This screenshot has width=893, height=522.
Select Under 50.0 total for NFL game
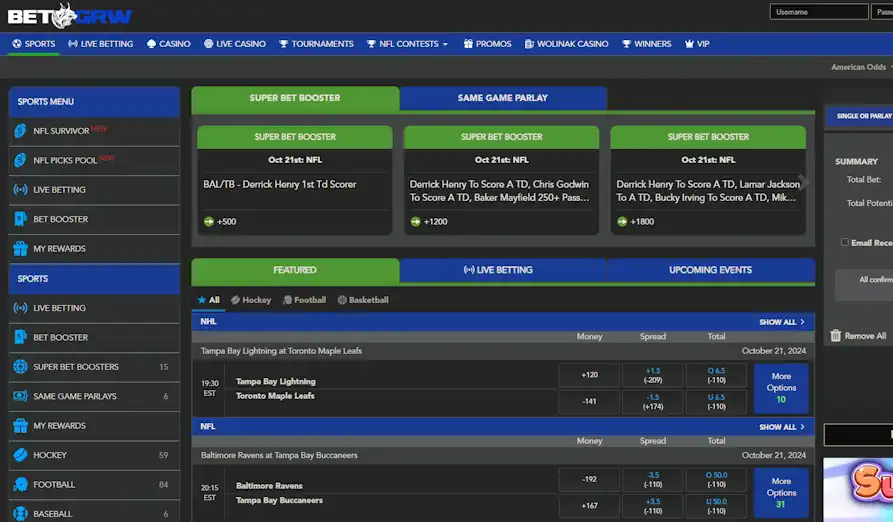point(716,505)
